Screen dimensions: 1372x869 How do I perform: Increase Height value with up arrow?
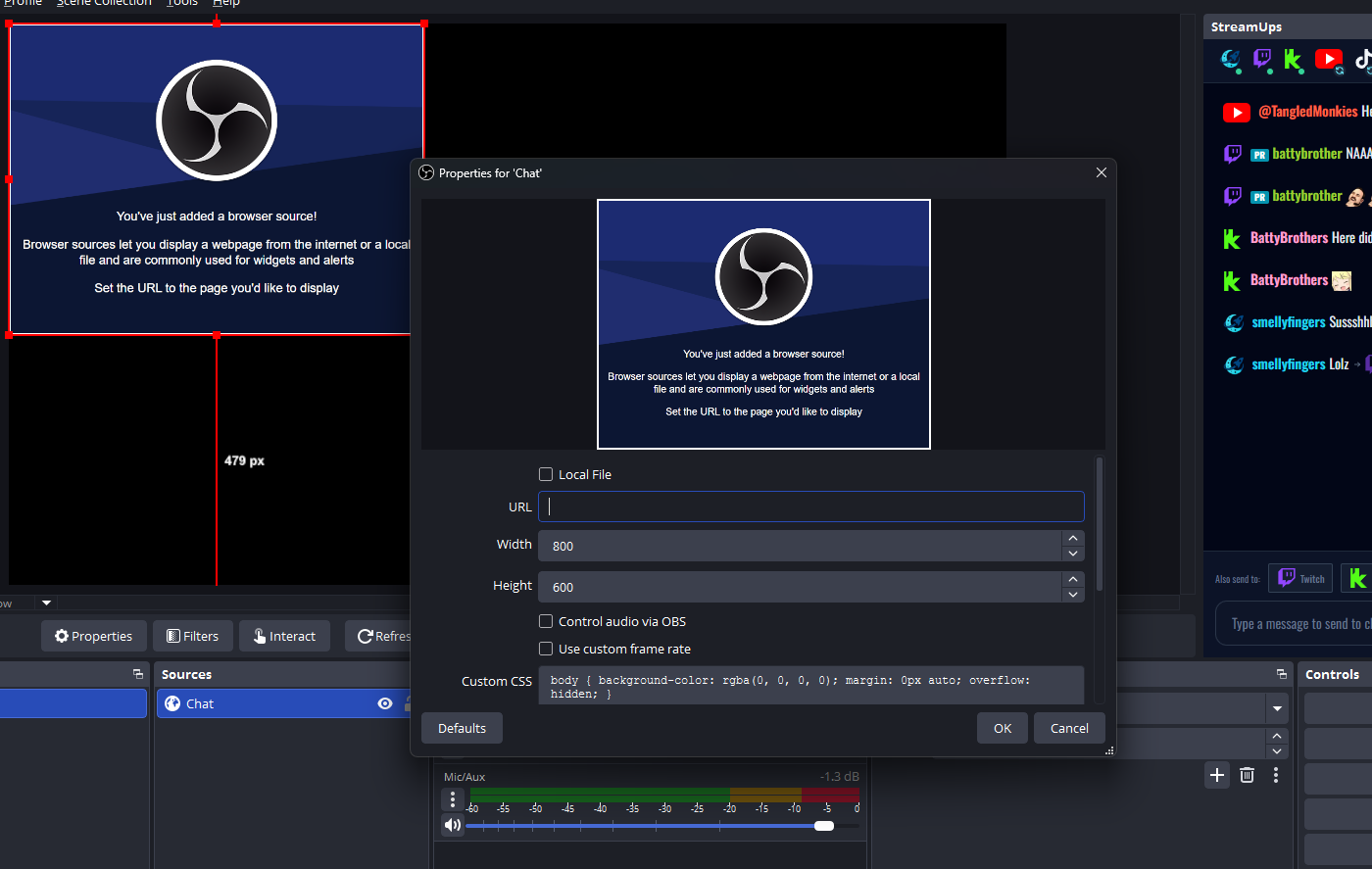point(1073,579)
